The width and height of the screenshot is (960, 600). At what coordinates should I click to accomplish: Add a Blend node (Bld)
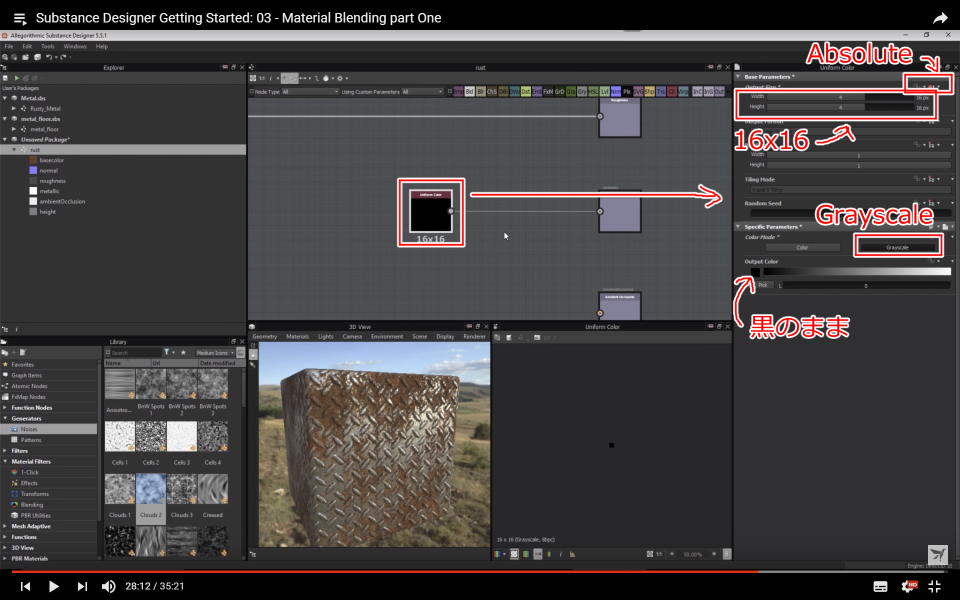pos(470,92)
